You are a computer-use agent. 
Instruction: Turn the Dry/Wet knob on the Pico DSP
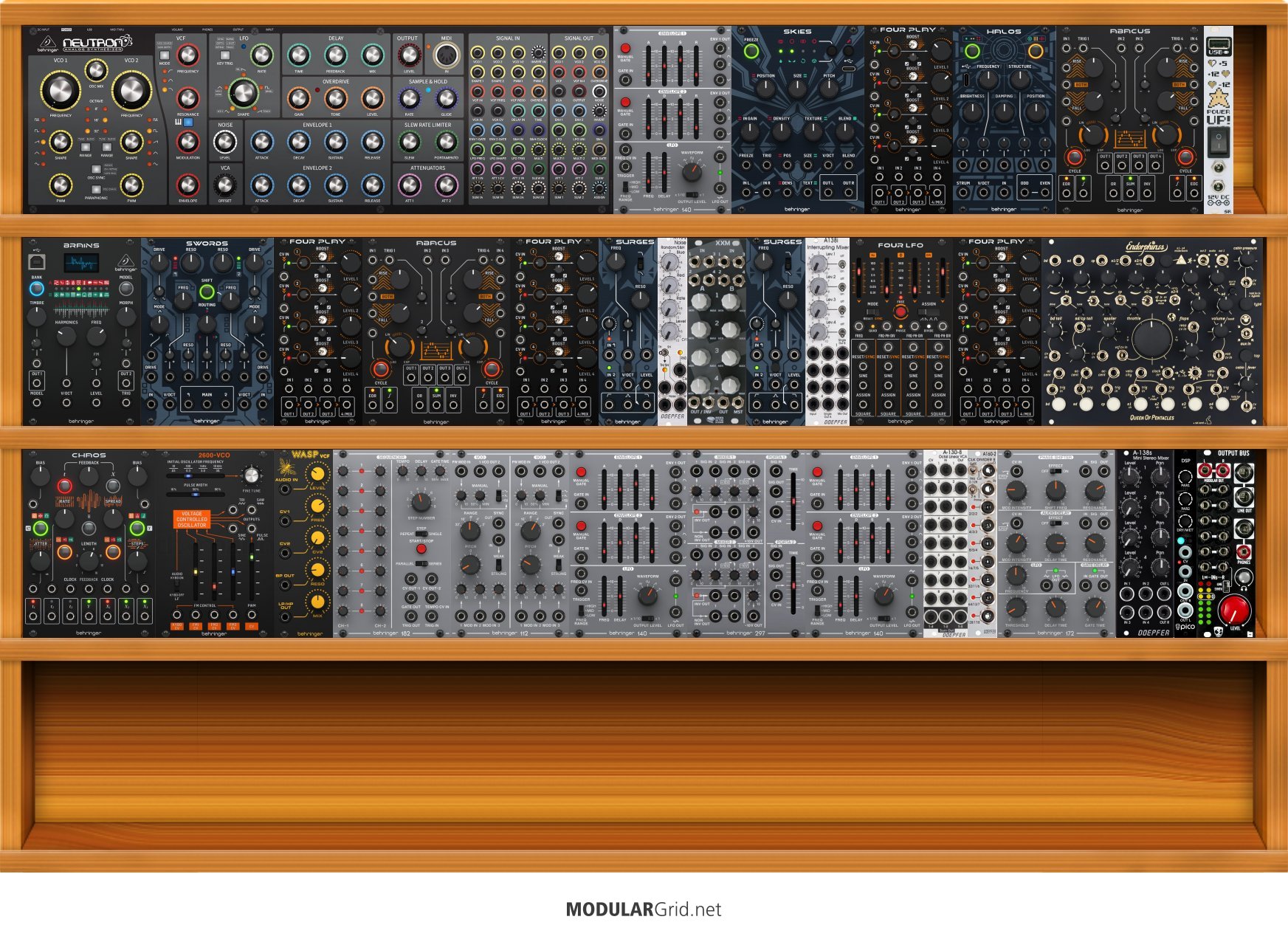point(1185,520)
